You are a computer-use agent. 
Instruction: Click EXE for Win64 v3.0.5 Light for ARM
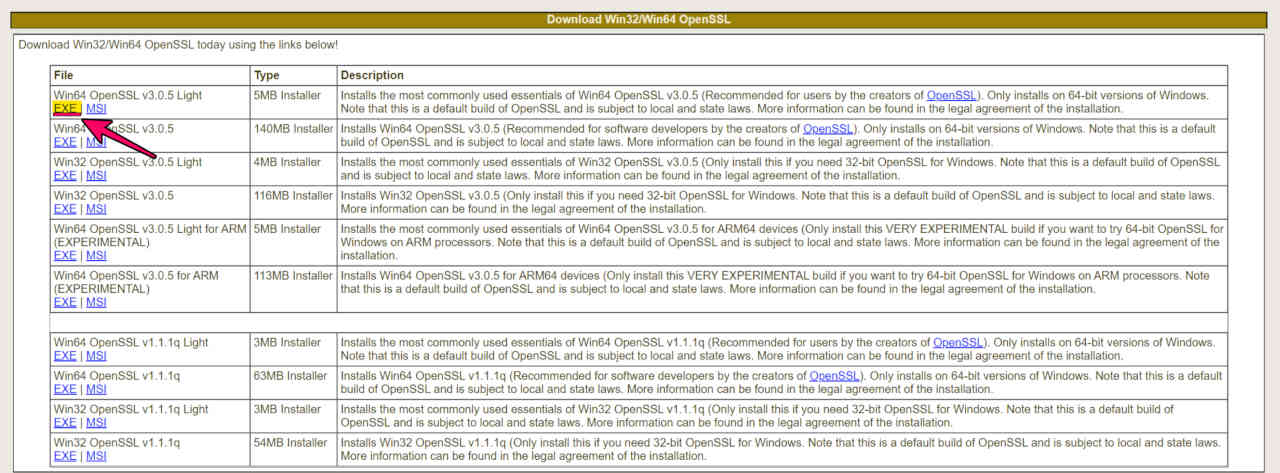(65, 256)
